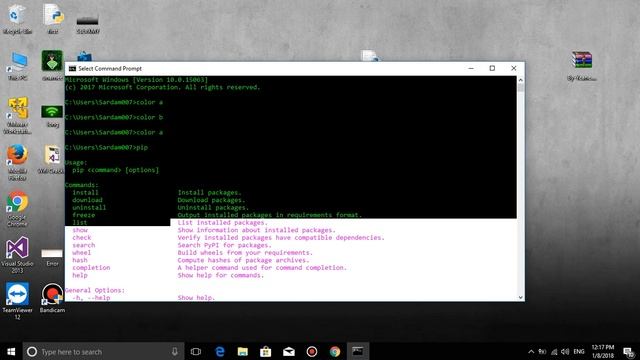The width and height of the screenshot is (640, 360).
Task: Click 'Compute hashes of package archives.' text
Action: coord(243,260)
